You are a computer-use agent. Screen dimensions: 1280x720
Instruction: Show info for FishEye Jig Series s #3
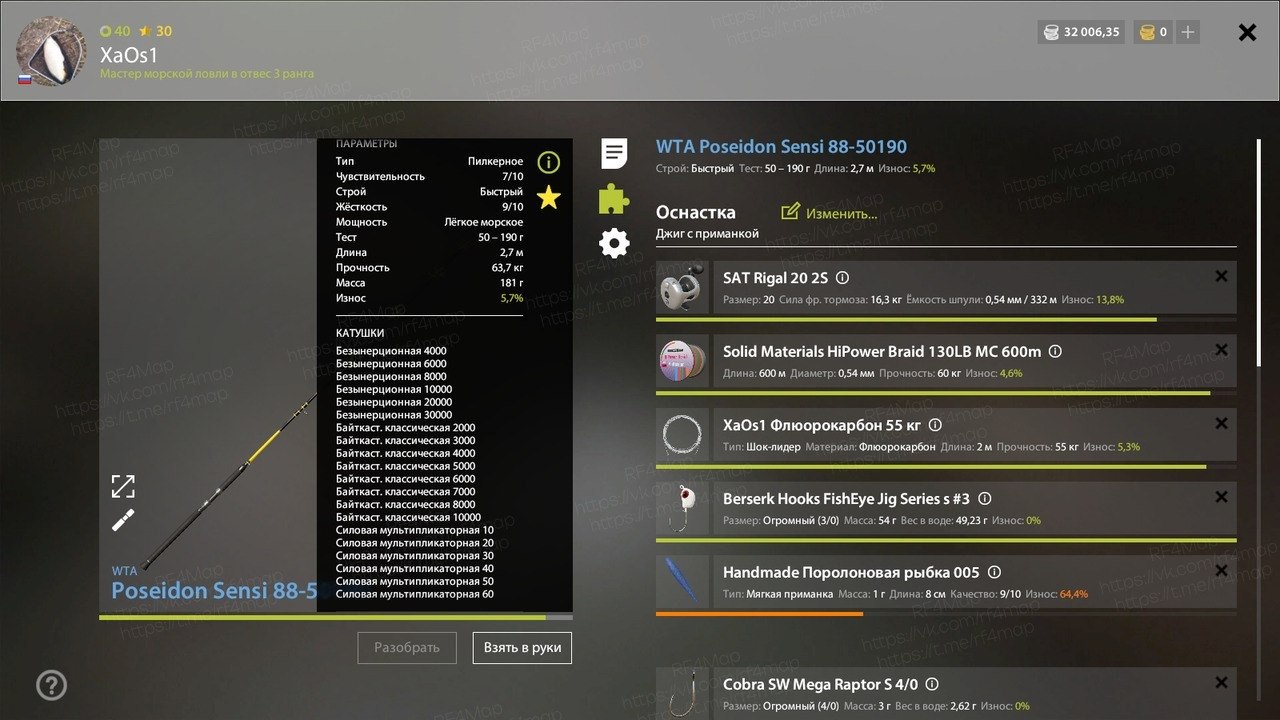coord(984,498)
